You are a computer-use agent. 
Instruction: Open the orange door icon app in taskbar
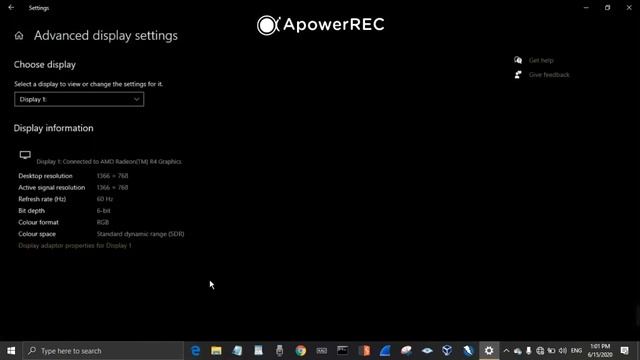coord(364,351)
